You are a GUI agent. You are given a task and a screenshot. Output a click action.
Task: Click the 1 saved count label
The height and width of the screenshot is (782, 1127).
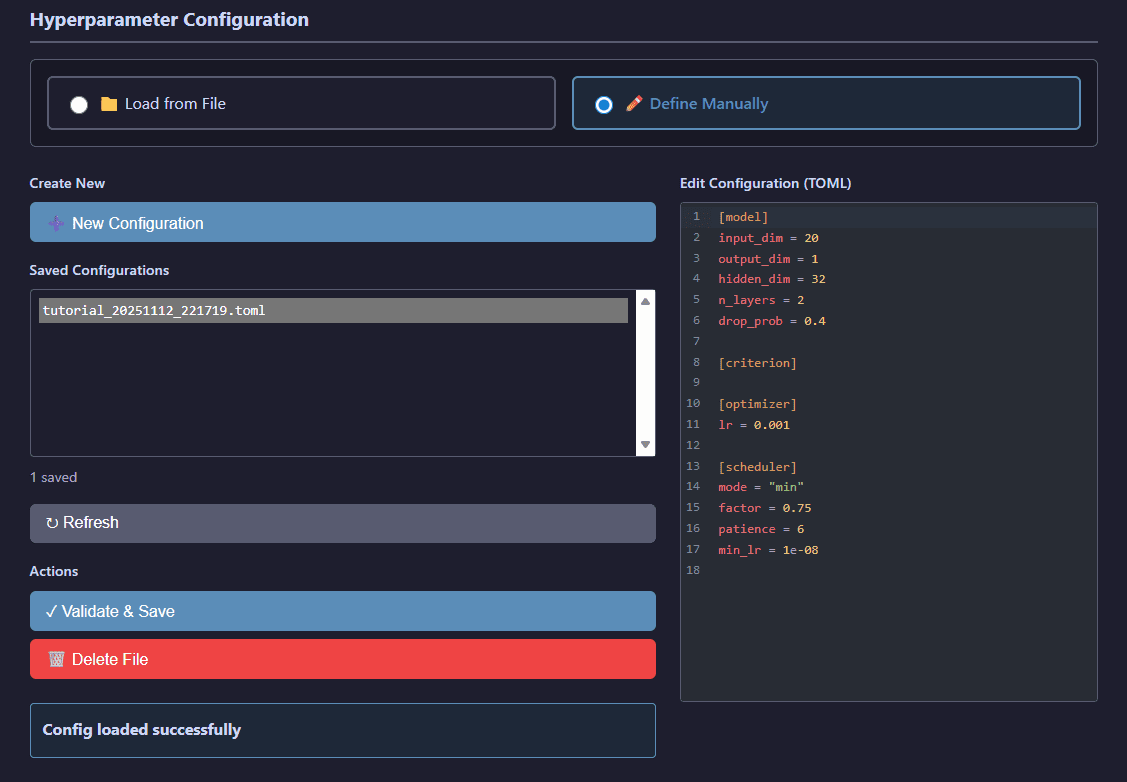tap(53, 477)
